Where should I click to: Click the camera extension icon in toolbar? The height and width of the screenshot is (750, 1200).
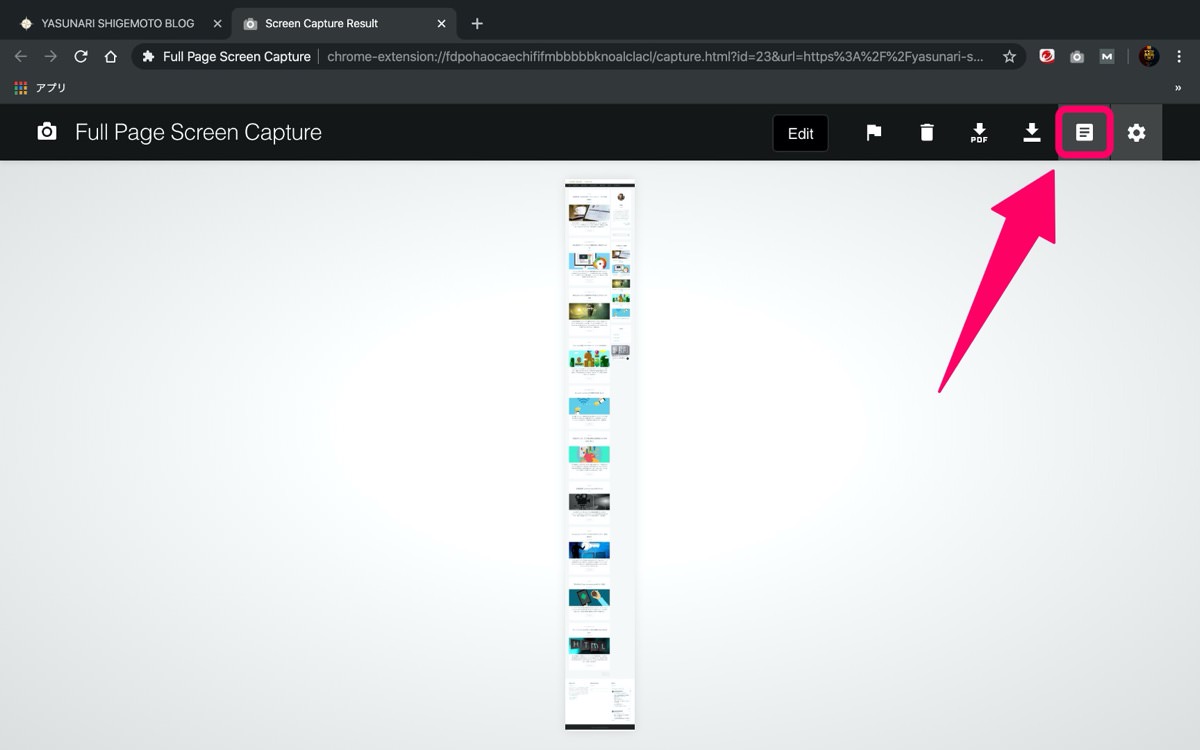1077,57
